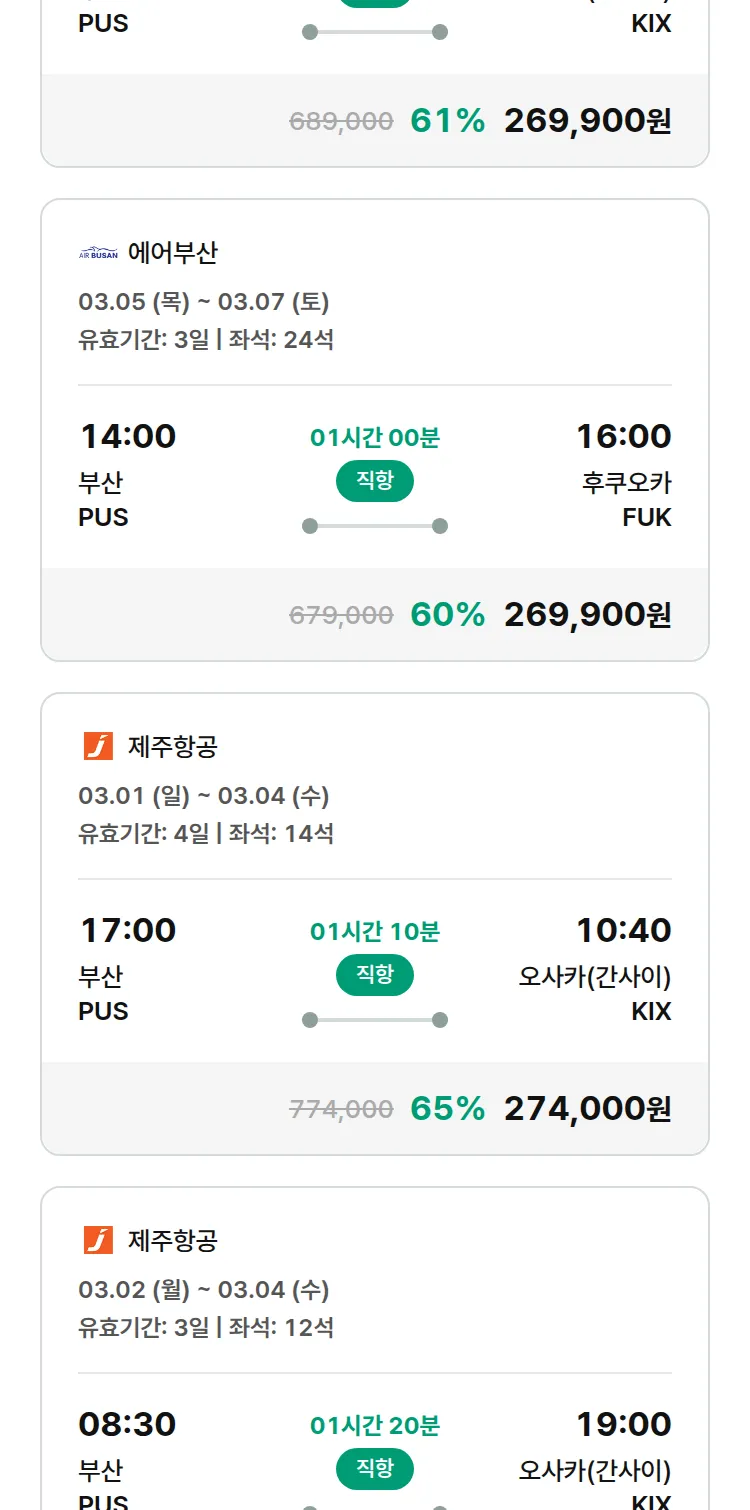Click route line on 17:00 Osaka card
The height and width of the screenshot is (1510, 750).
(374, 1020)
